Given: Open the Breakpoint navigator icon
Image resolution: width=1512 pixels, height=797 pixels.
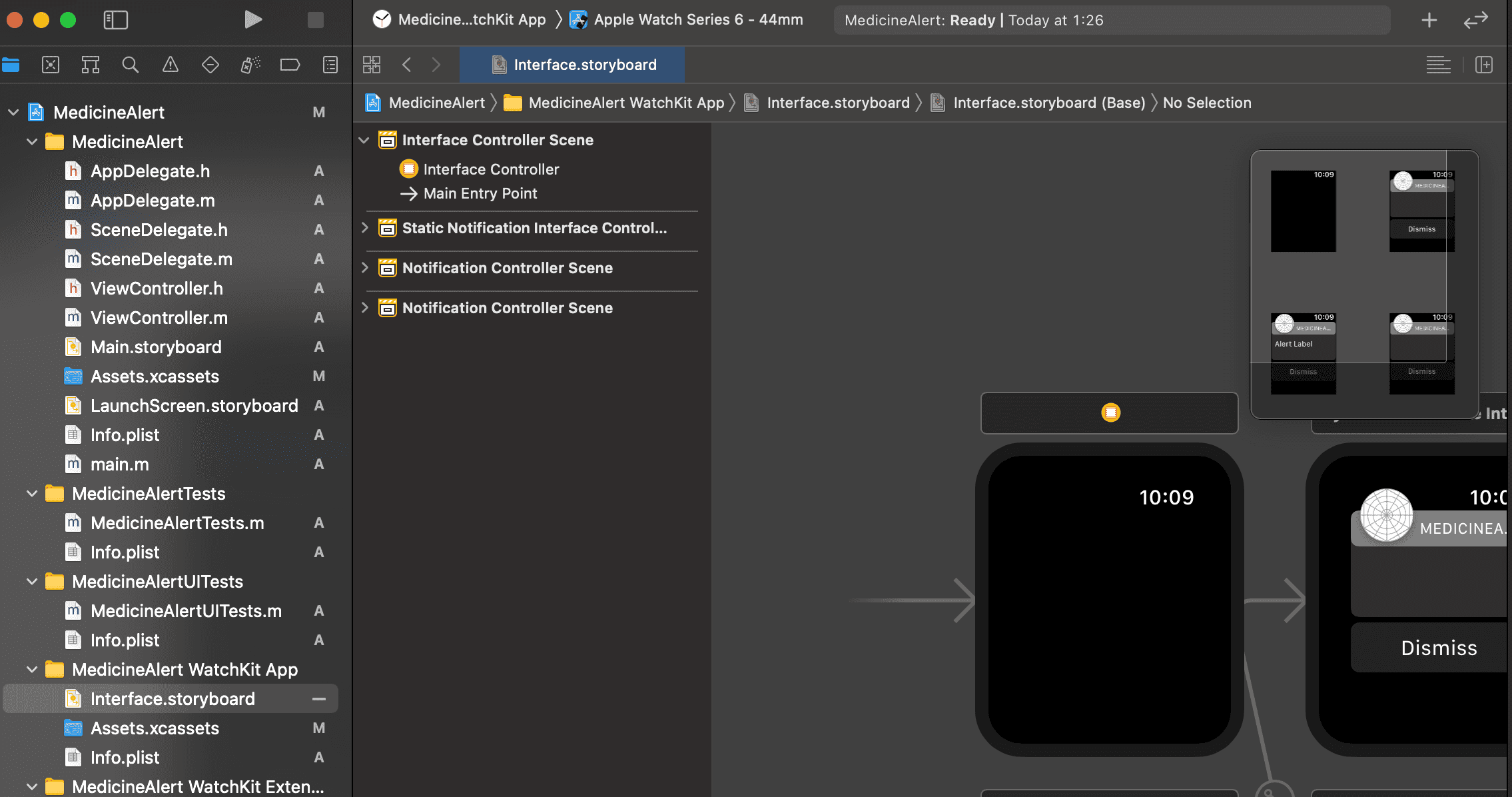Looking at the screenshot, I should [x=290, y=65].
